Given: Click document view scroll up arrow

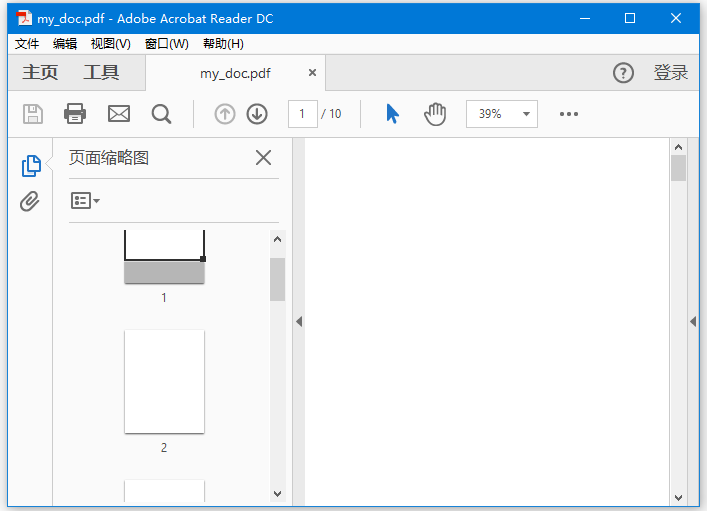Looking at the screenshot, I should click(x=678, y=147).
